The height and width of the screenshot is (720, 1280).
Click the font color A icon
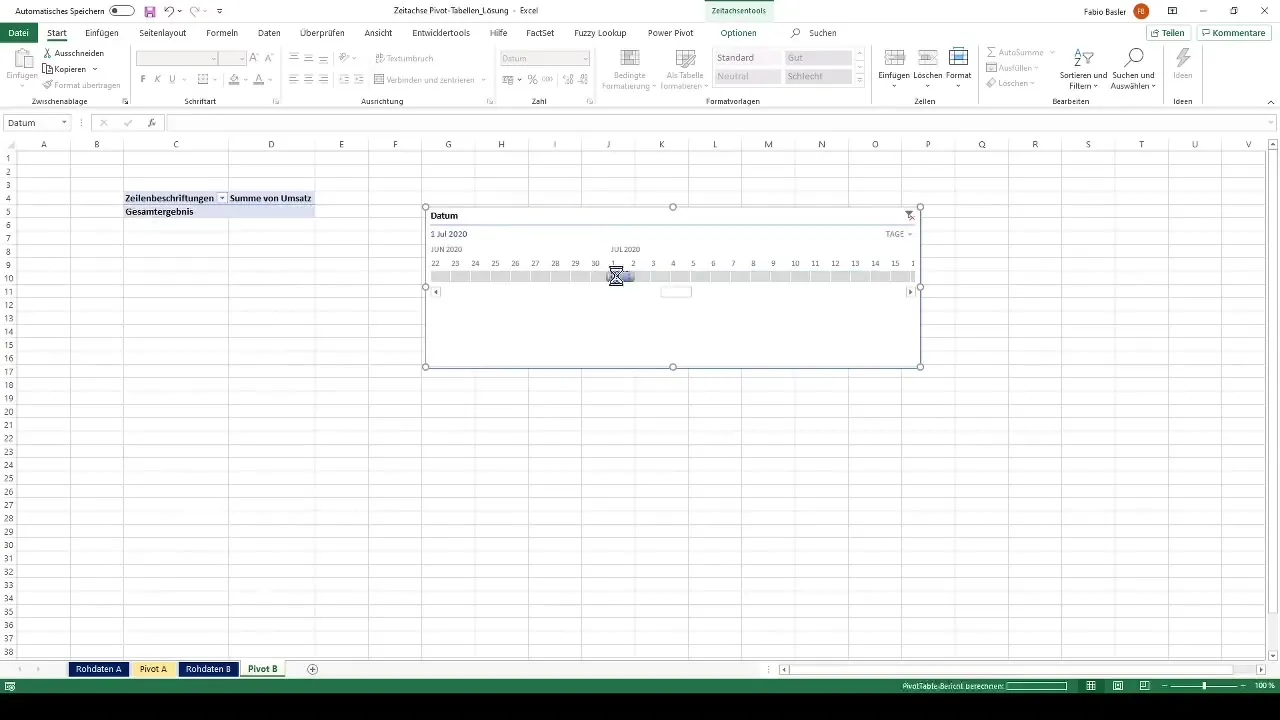pos(259,80)
